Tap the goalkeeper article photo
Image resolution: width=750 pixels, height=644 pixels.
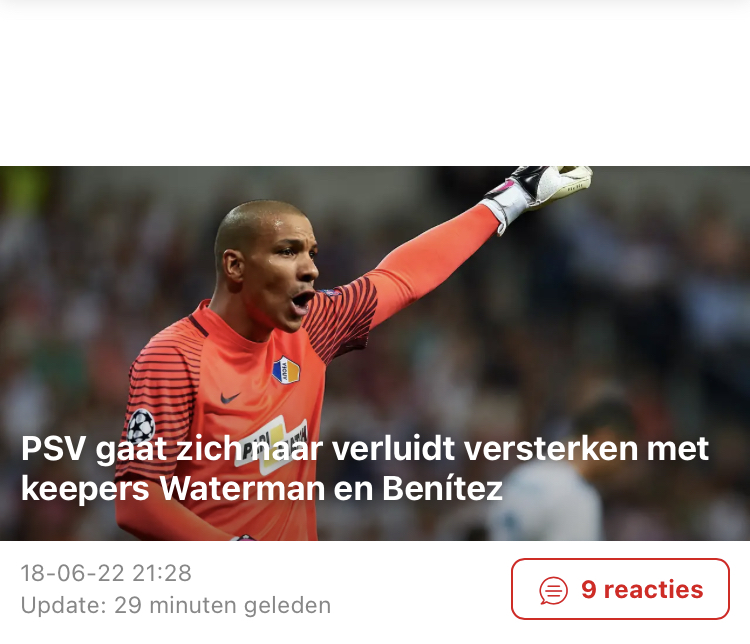(x=375, y=353)
